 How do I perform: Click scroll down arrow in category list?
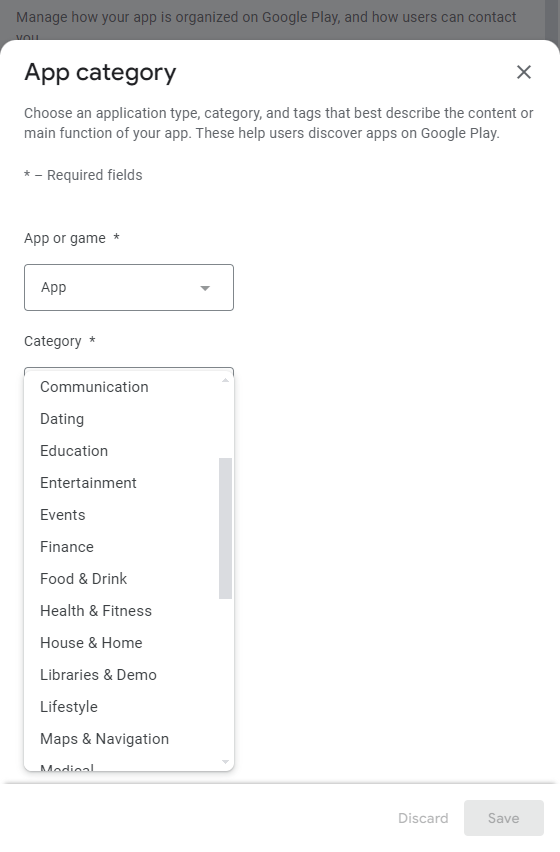point(225,762)
